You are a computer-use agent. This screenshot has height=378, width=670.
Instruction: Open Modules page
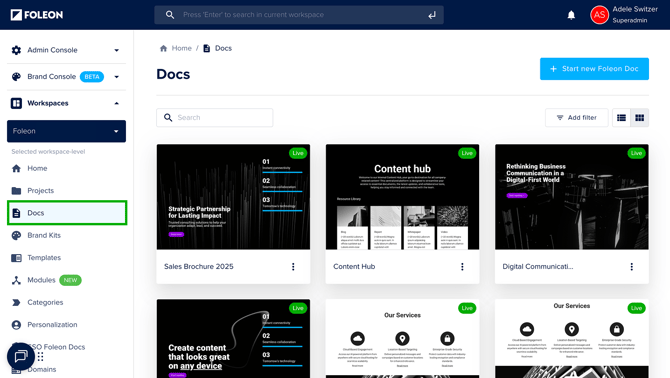[x=41, y=280]
